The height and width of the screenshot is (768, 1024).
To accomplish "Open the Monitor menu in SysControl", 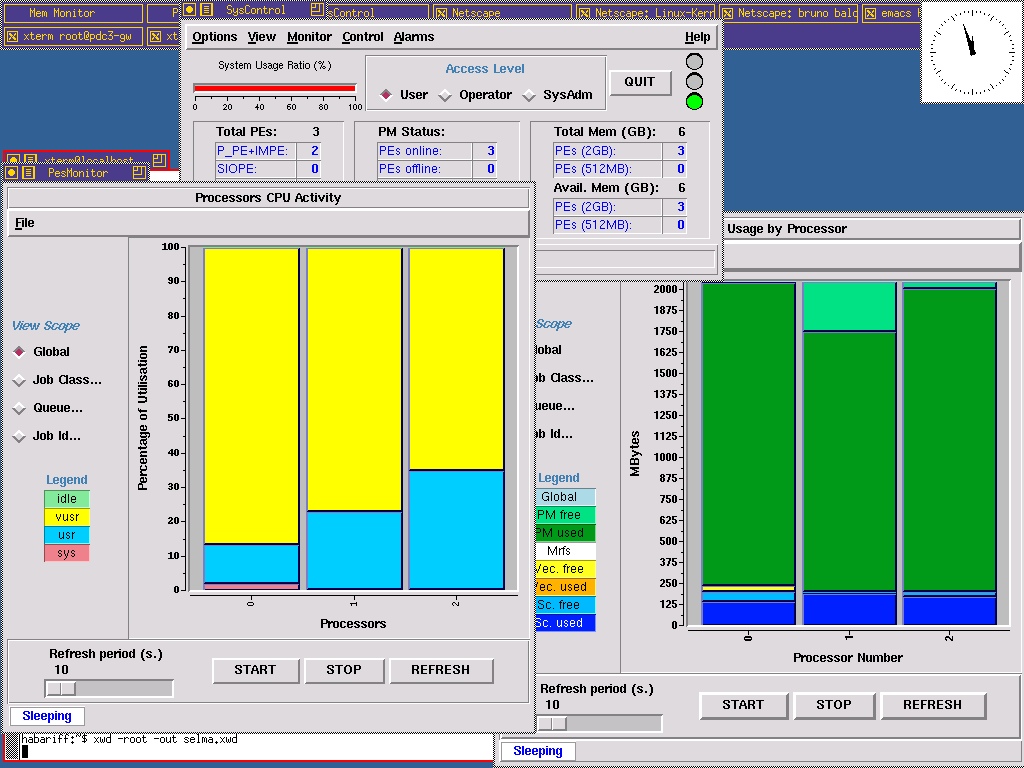I will tap(309, 37).
